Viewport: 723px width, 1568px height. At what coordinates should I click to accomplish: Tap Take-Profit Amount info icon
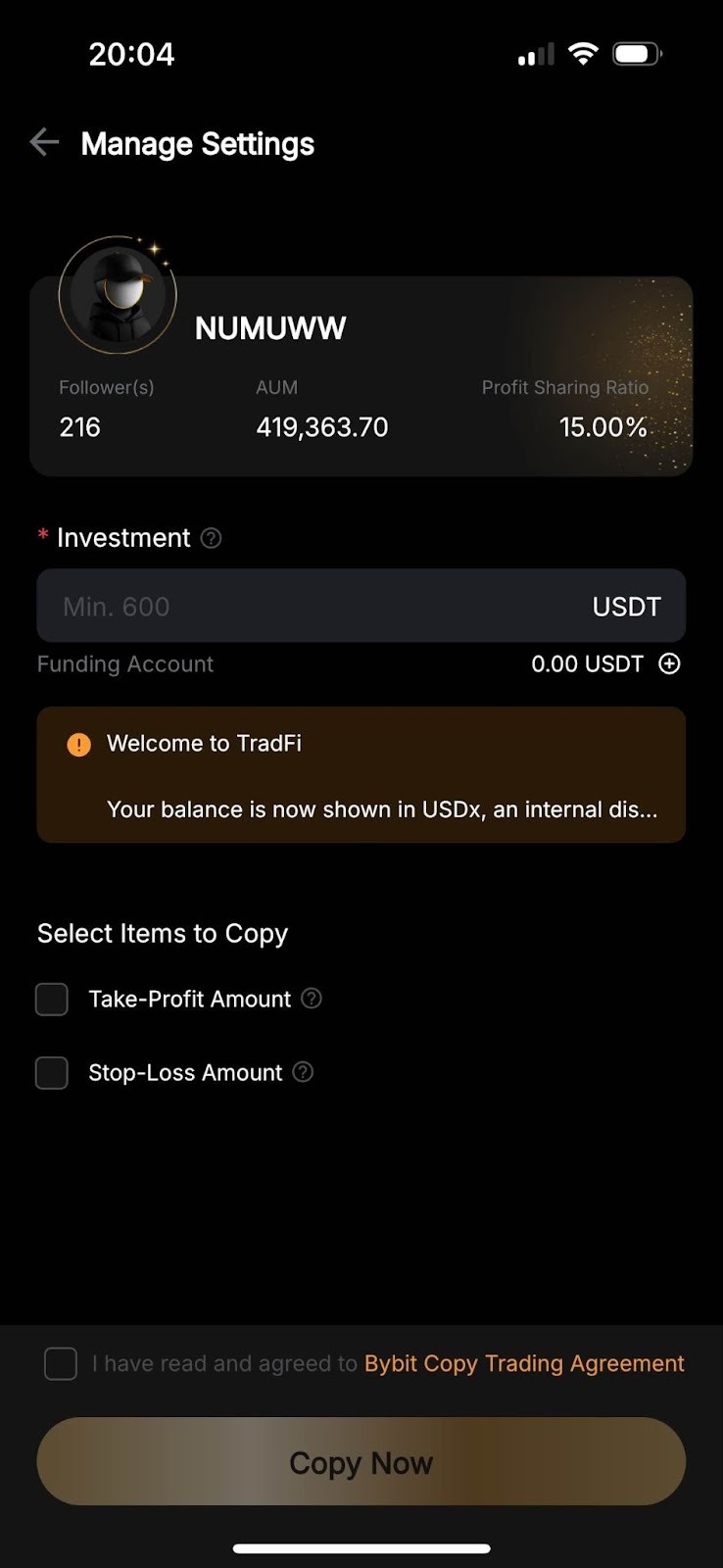click(x=312, y=999)
